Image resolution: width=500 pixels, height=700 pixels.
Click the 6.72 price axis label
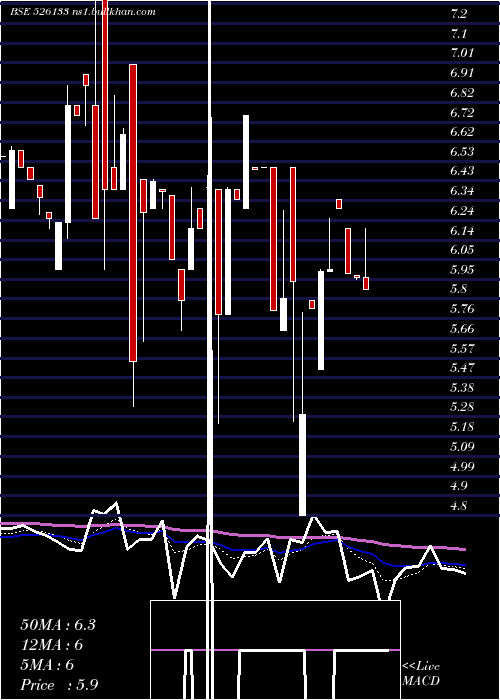pyautogui.click(x=462, y=112)
